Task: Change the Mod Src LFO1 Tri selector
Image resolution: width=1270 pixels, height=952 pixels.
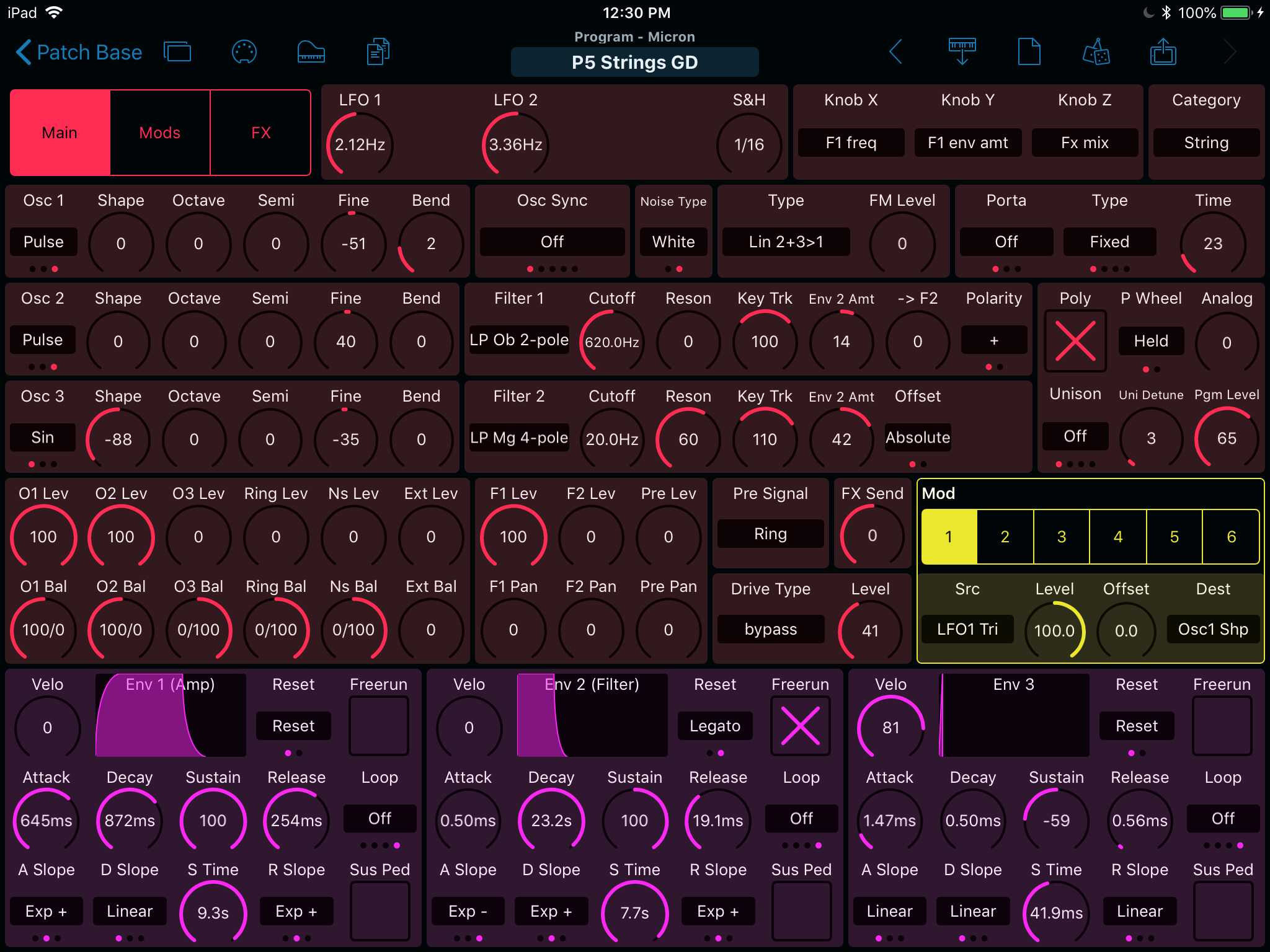Action: (x=967, y=630)
